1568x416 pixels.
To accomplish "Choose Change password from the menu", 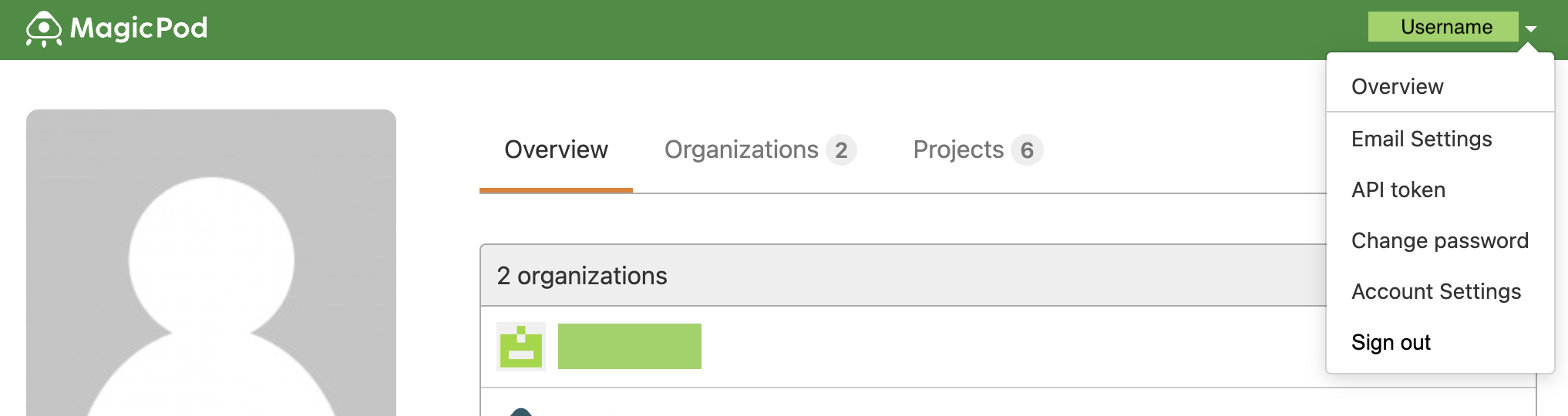I will tap(1440, 240).
